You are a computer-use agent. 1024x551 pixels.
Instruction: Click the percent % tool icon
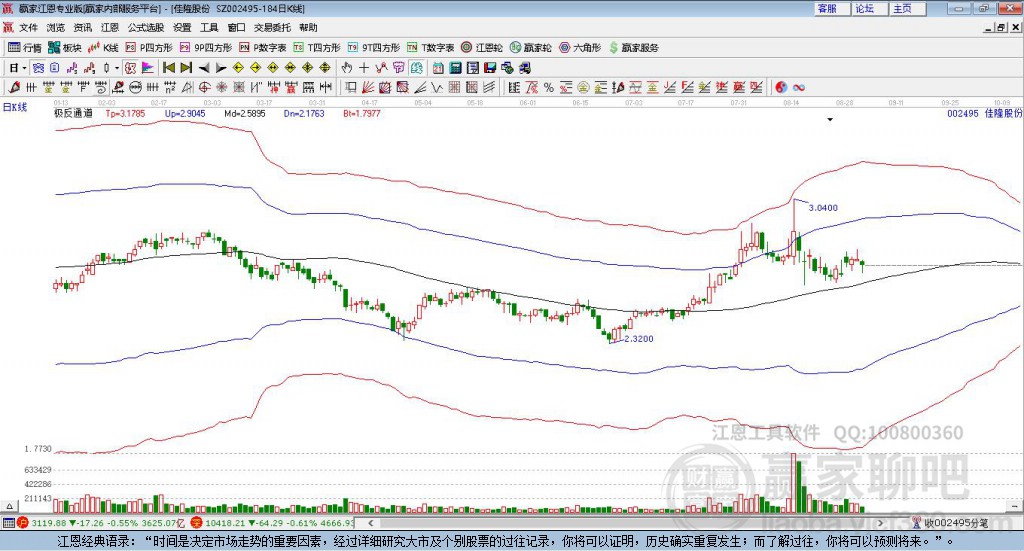click(x=549, y=87)
